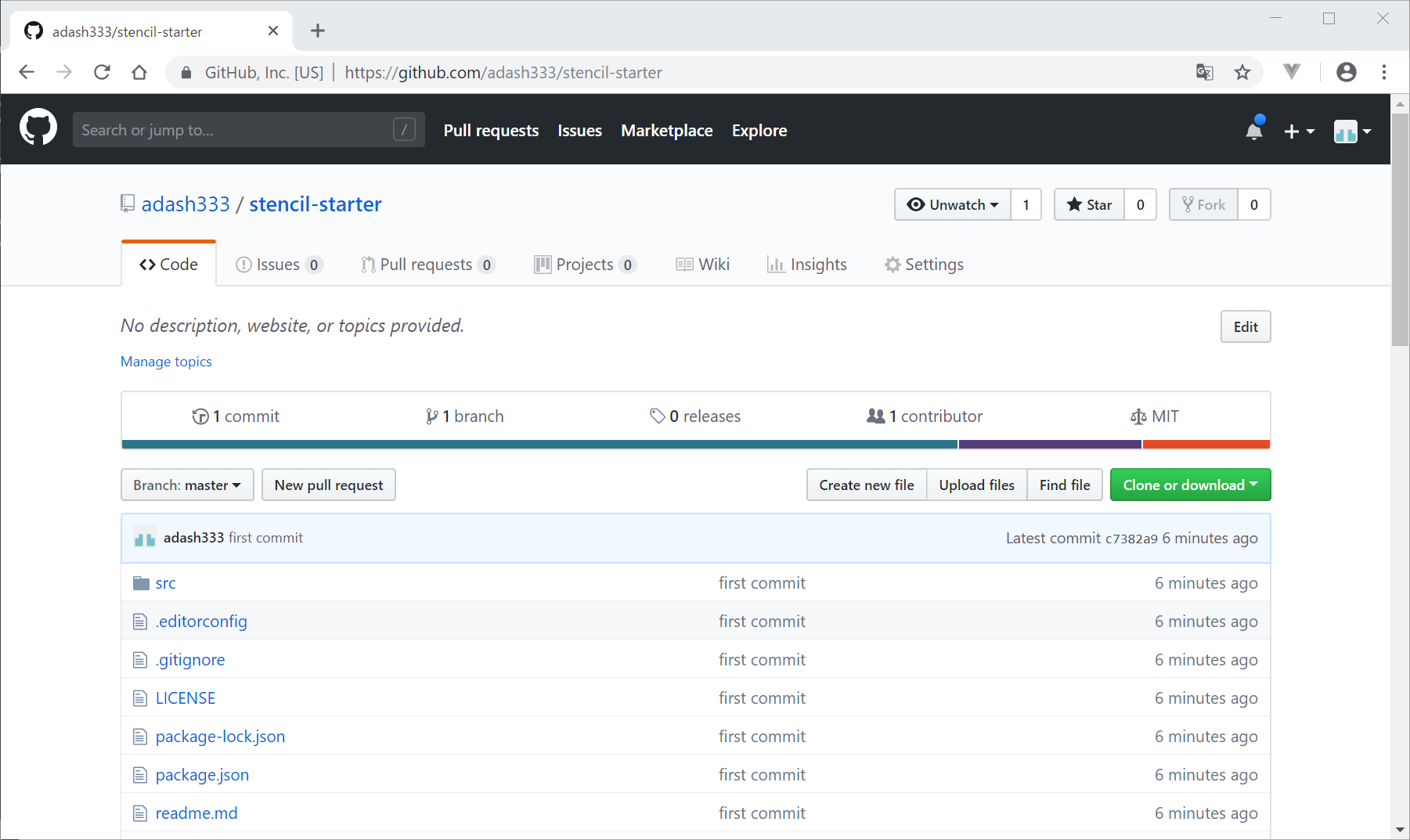1410x840 pixels.
Task: Open a new browser tab
Action: (317, 31)
